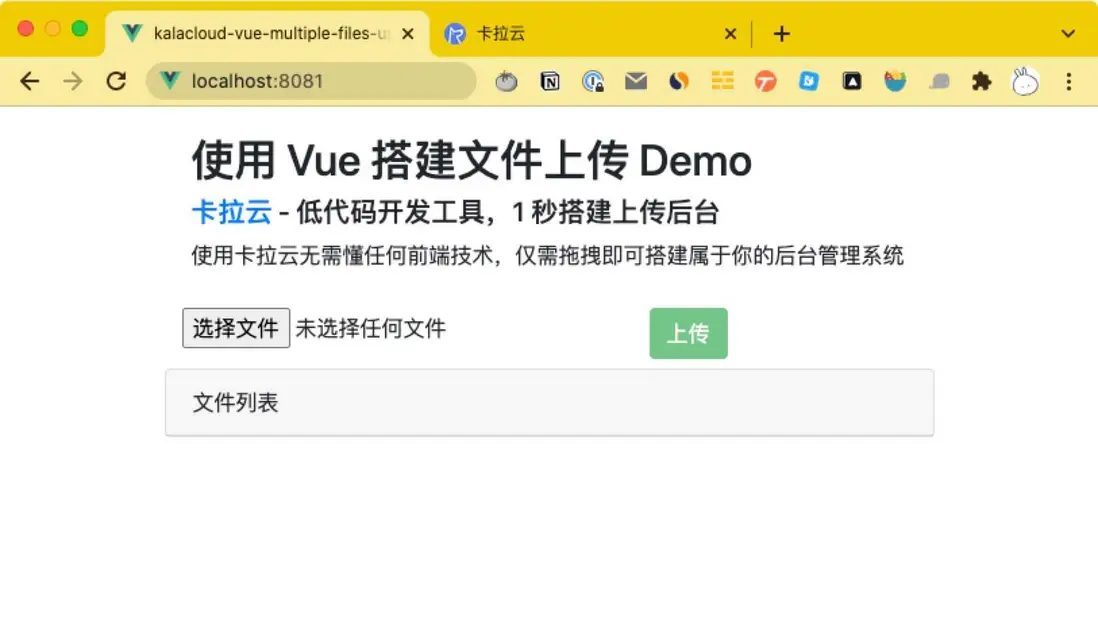Open the Extensions puzzle-piece menu

981,82
